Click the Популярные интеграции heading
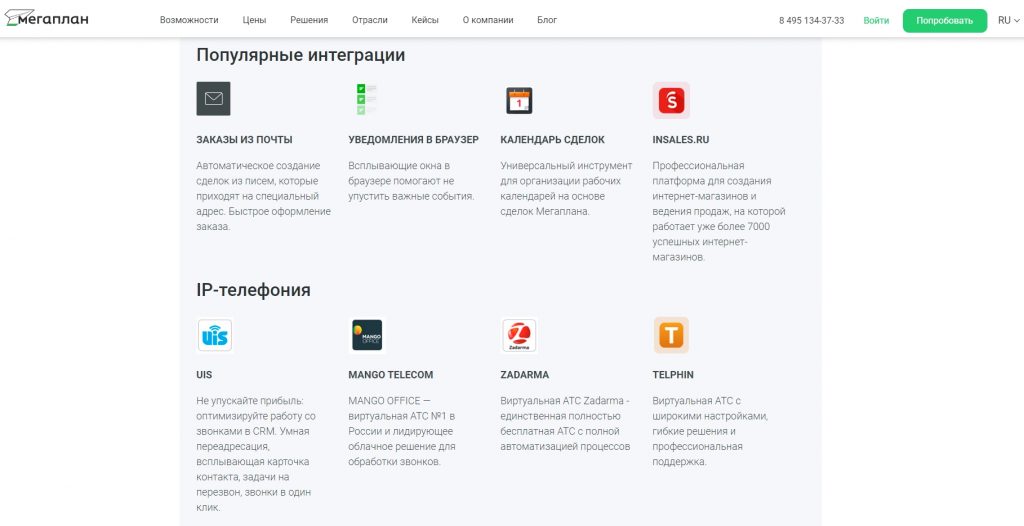This screenshot has height=526, width=1024. coord(300,56)
